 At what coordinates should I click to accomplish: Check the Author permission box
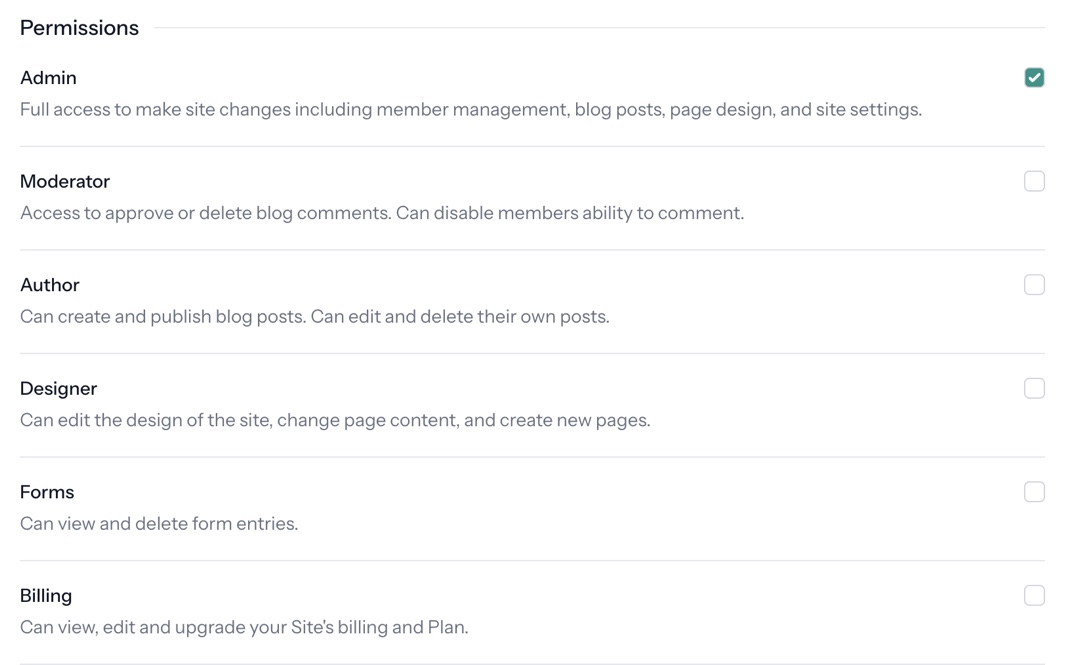click(x=1034, y=284)
